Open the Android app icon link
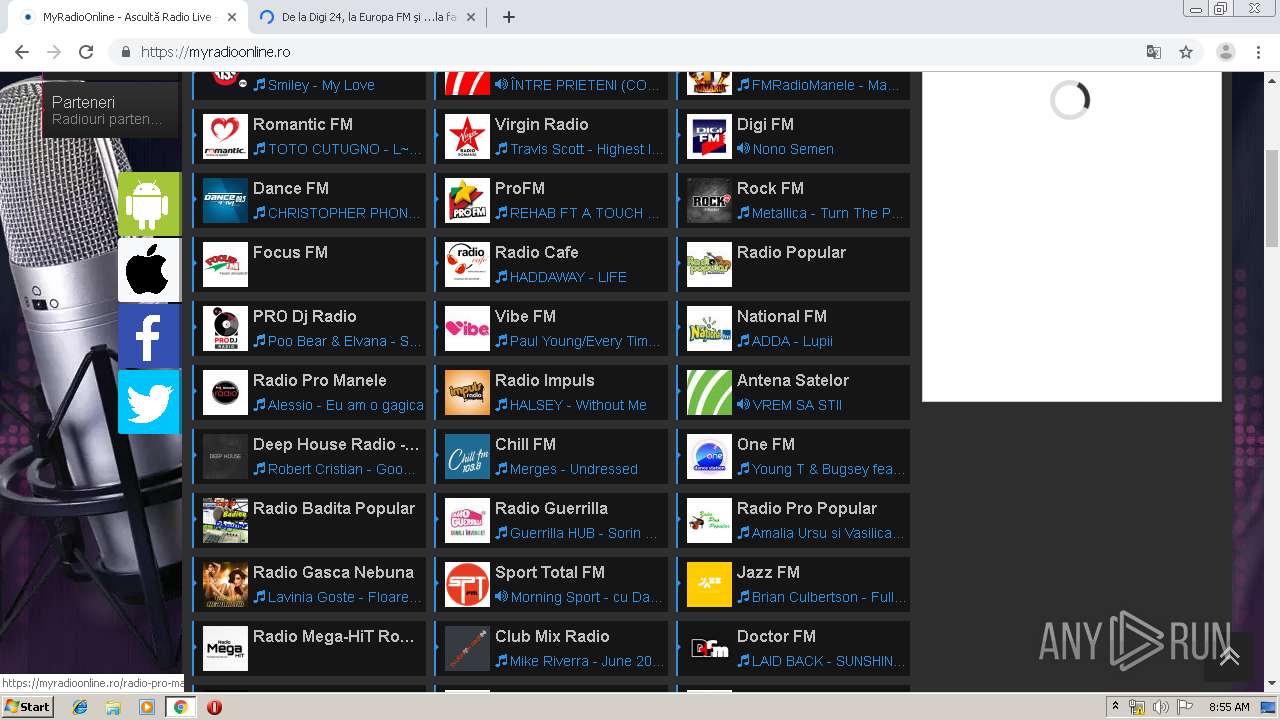Image resolution: width=1280 pixels, height=720 pixels. tap(149, 204)
